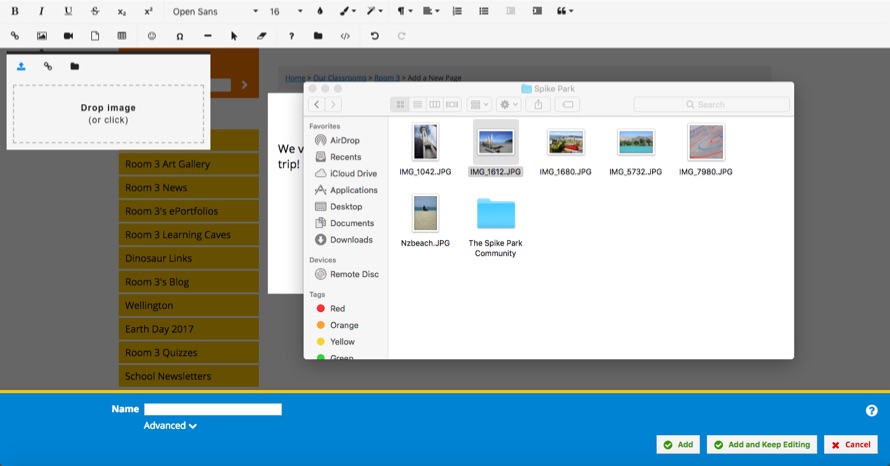Select the eraser clear formatting icon
The image size is (890, 466).
(x=262, y=36)
